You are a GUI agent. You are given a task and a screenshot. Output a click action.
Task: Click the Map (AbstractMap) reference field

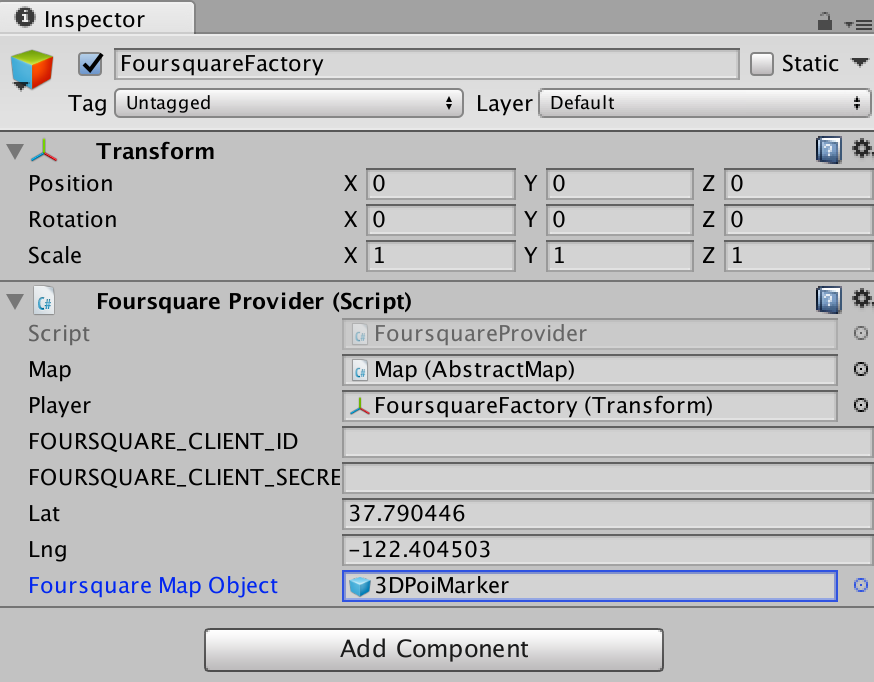pyautogui.click(x=590, y=369)
